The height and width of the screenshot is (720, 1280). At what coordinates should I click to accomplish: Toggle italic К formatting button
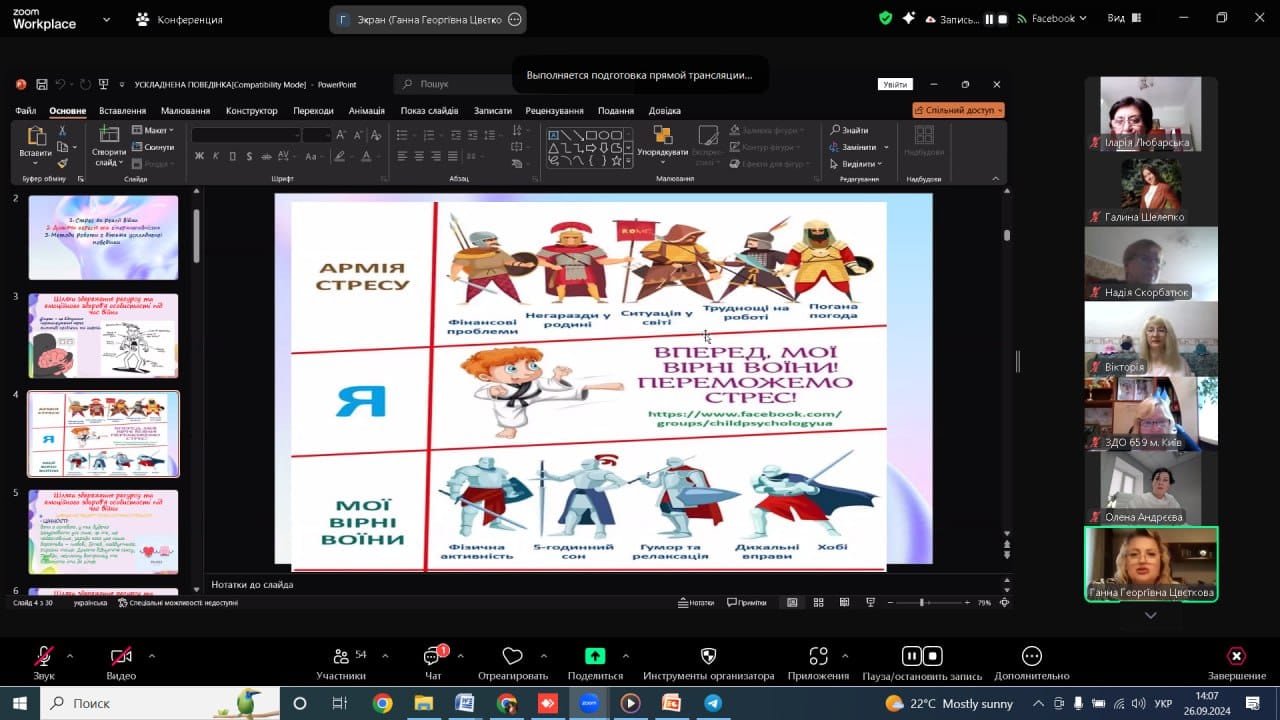[216, 156]
